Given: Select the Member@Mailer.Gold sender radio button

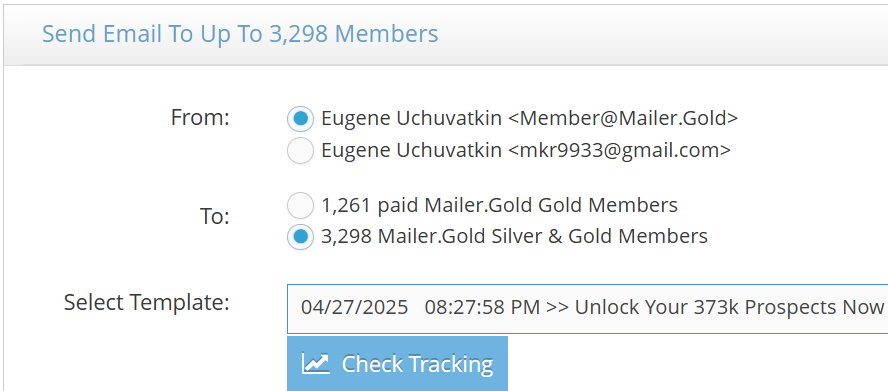Looking at the screenshot, I should [300, 118].
